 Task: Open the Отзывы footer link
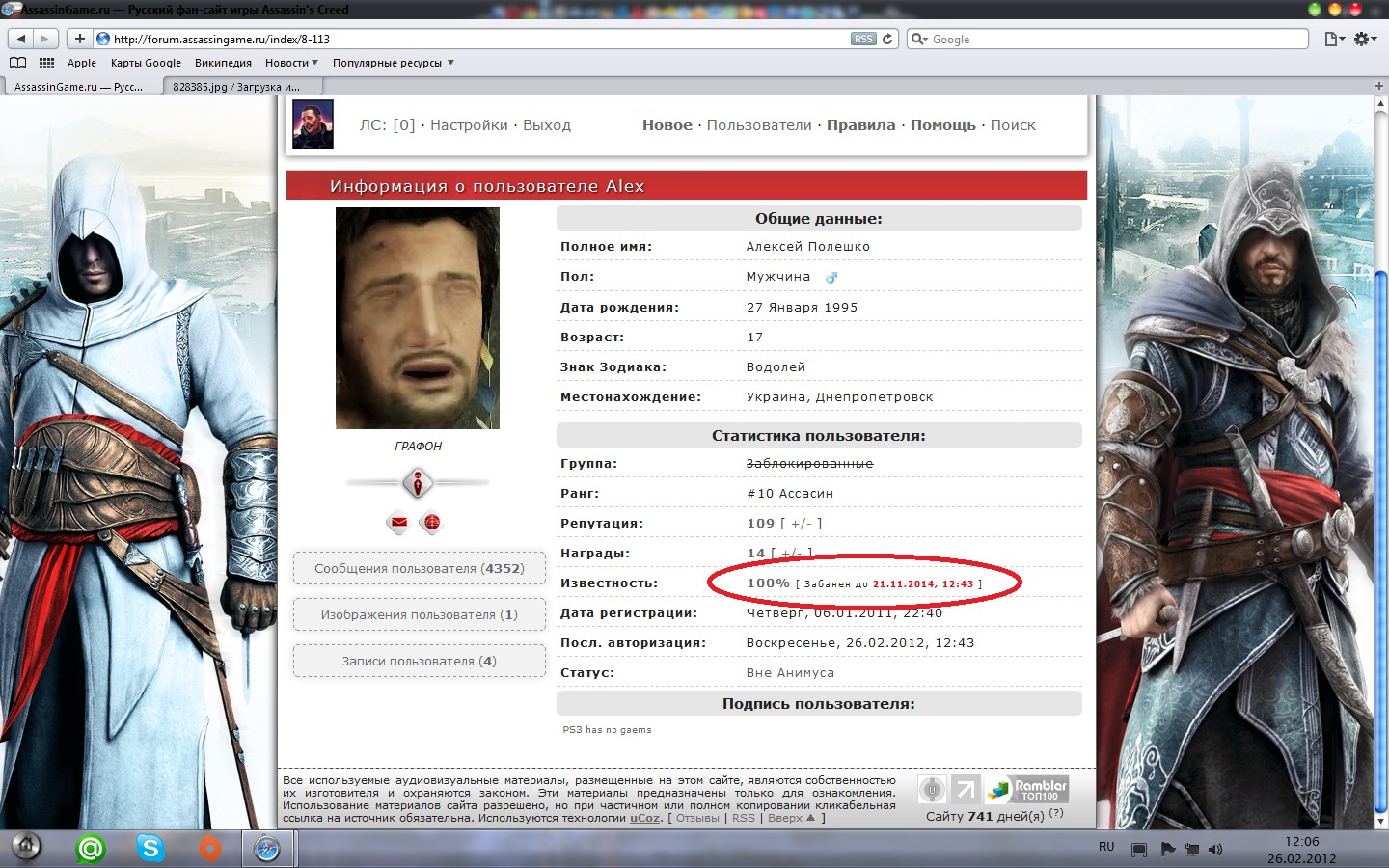click(x=697, y=818)
